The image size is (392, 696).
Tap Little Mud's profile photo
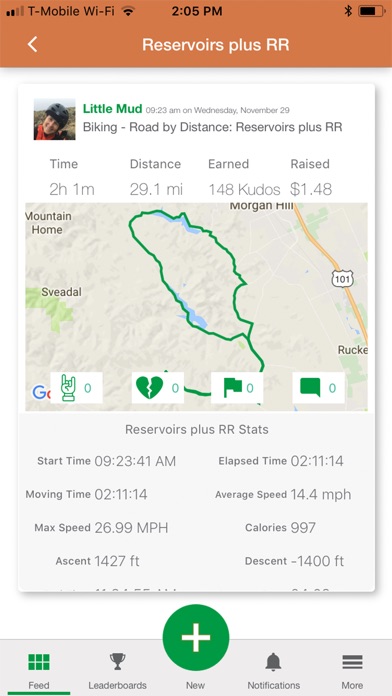55,119
